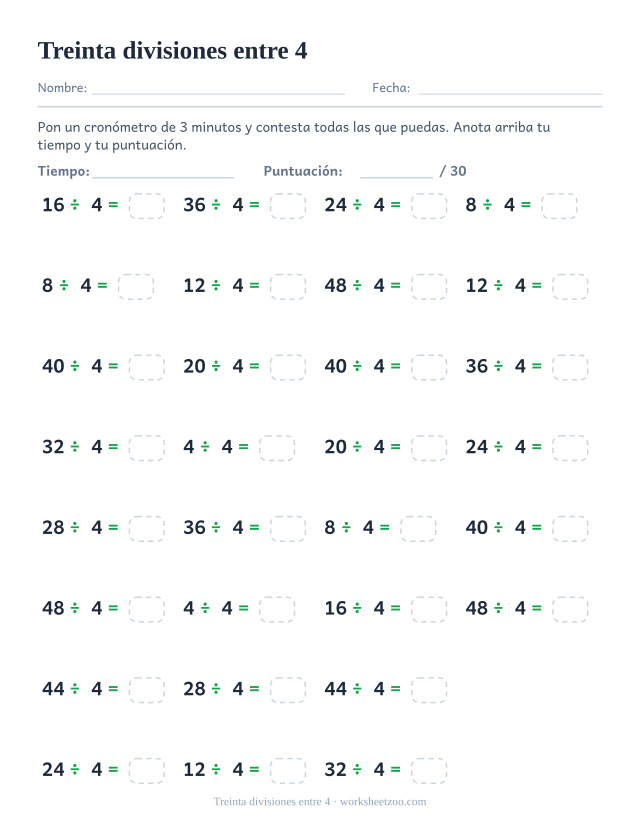640x829 pixels.
Task: Click answer box for 20 ÷ 4 in third row
Action: tap(287, 367)
